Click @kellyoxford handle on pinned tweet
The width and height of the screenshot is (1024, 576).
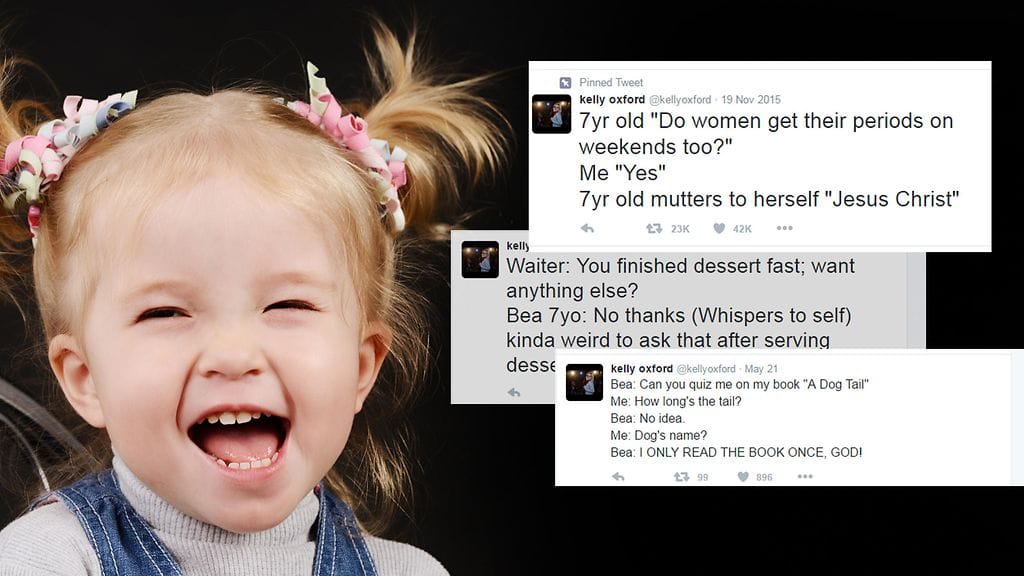click(680, 100)
